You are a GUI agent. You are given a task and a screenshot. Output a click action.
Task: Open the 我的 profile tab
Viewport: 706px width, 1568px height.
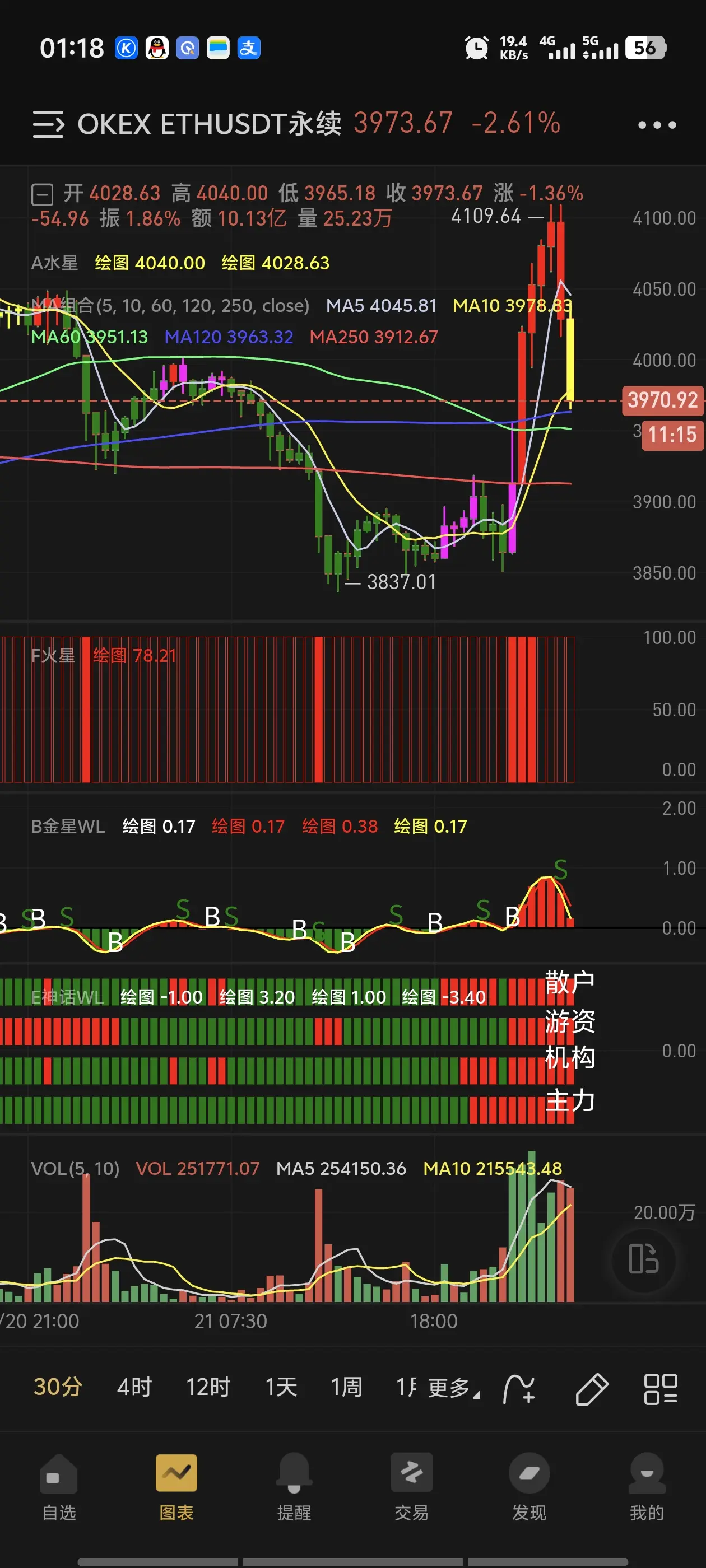pos(647,1486)
